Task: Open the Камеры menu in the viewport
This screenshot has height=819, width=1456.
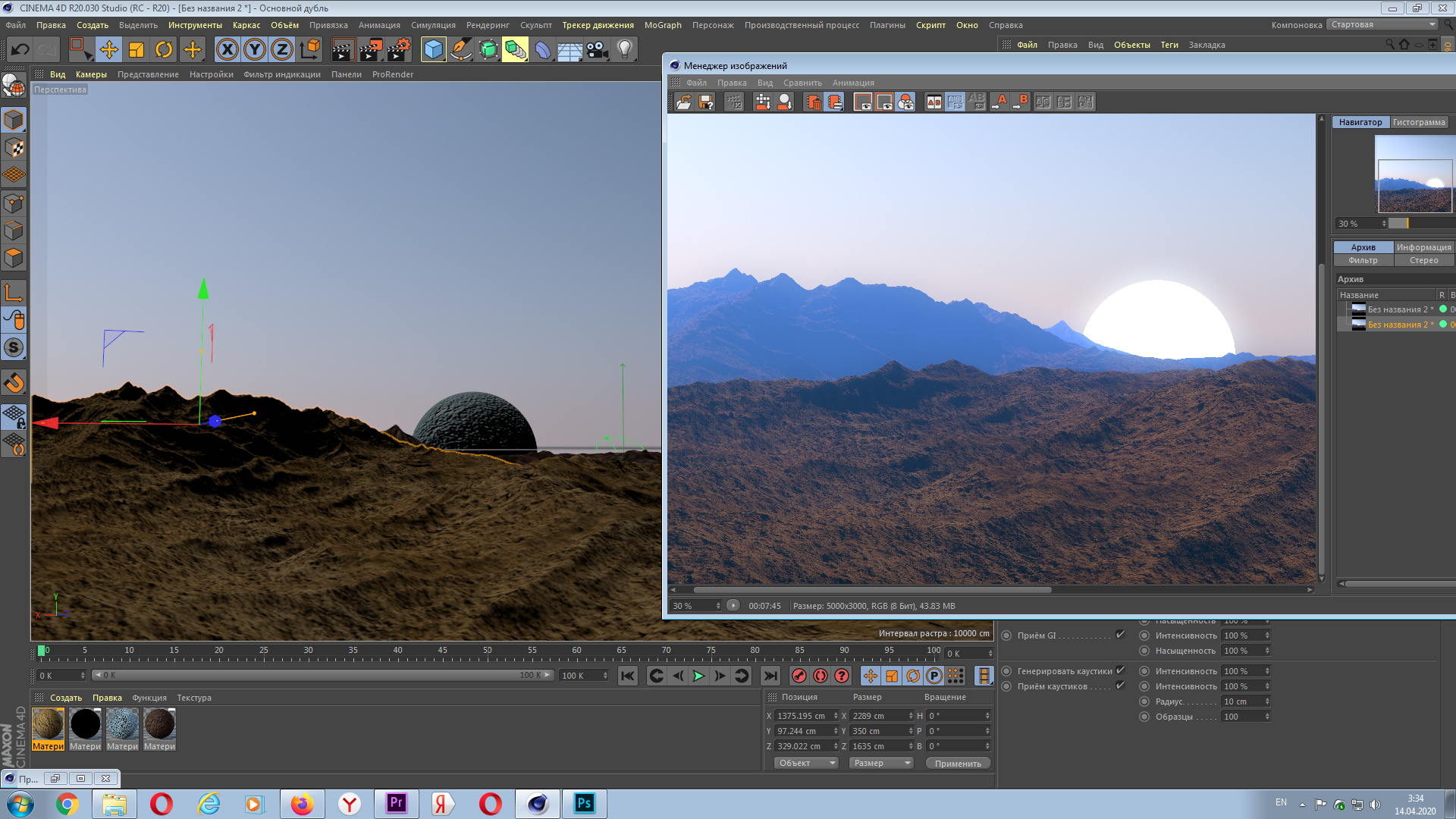Action: click(91, 74)
